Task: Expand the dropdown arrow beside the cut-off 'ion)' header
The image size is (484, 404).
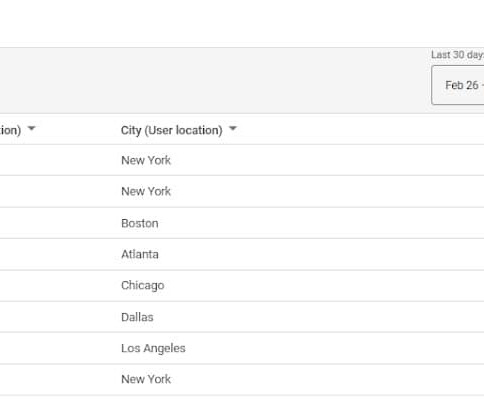Action: click(x=31, y=128)
